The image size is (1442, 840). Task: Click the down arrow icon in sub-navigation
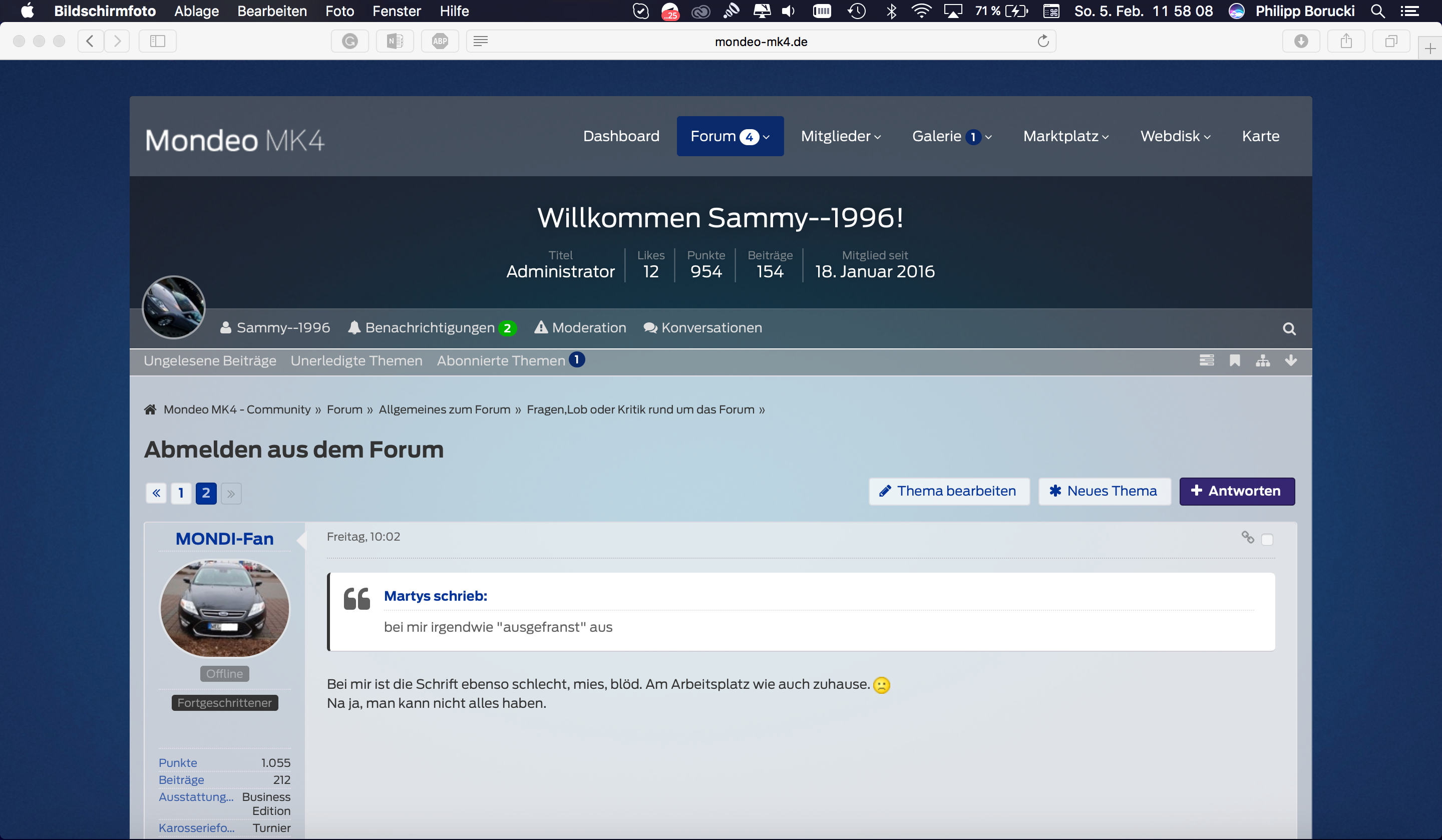pos(1290,360)
